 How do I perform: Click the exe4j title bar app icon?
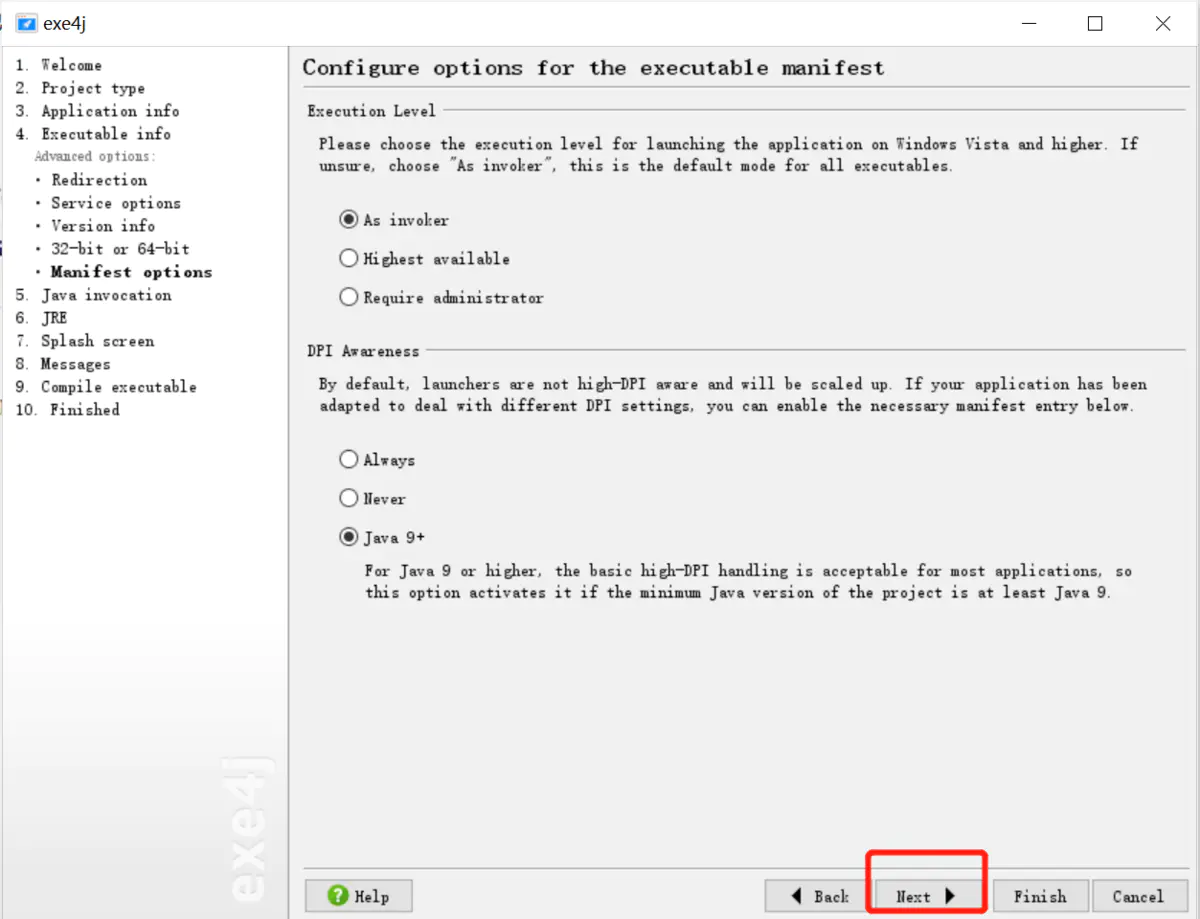point(26,23)
